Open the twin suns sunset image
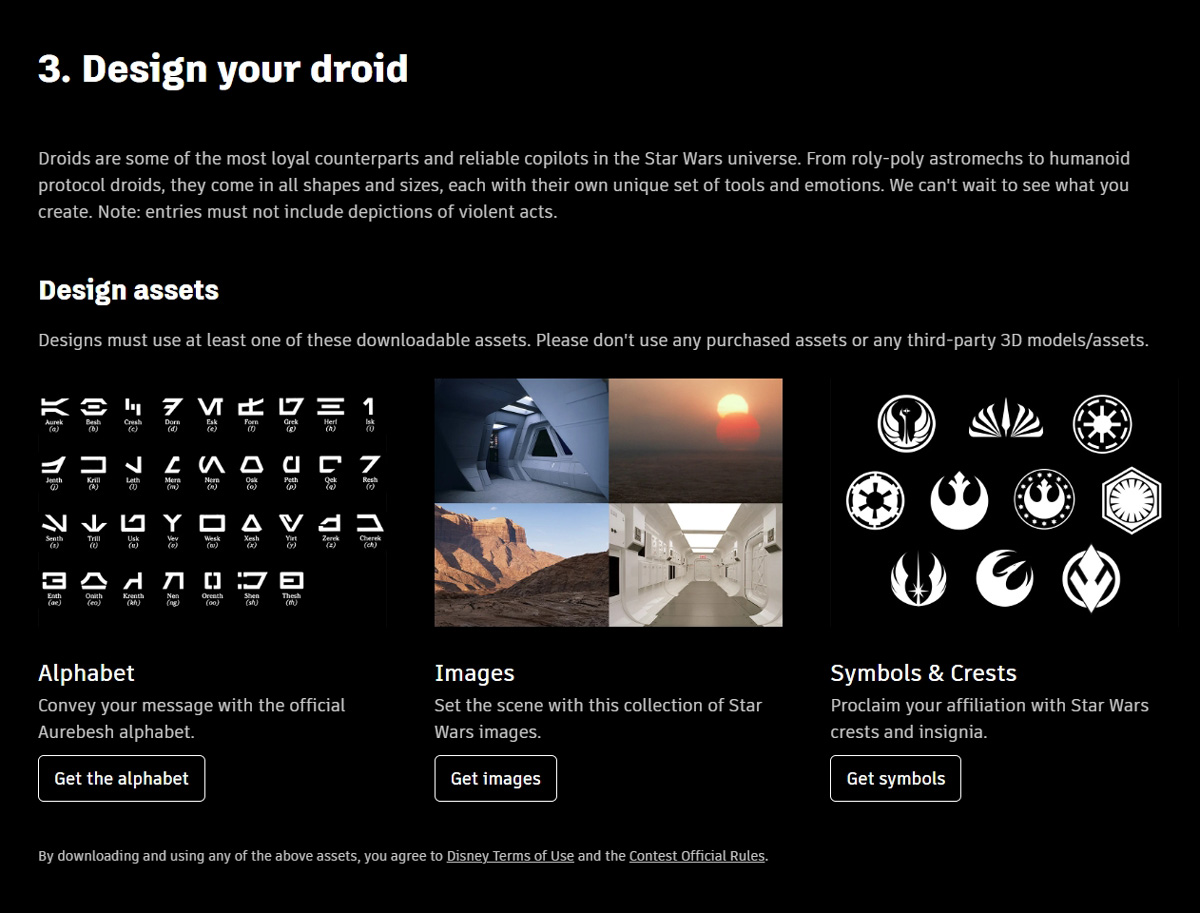 [x=696, y=440]
